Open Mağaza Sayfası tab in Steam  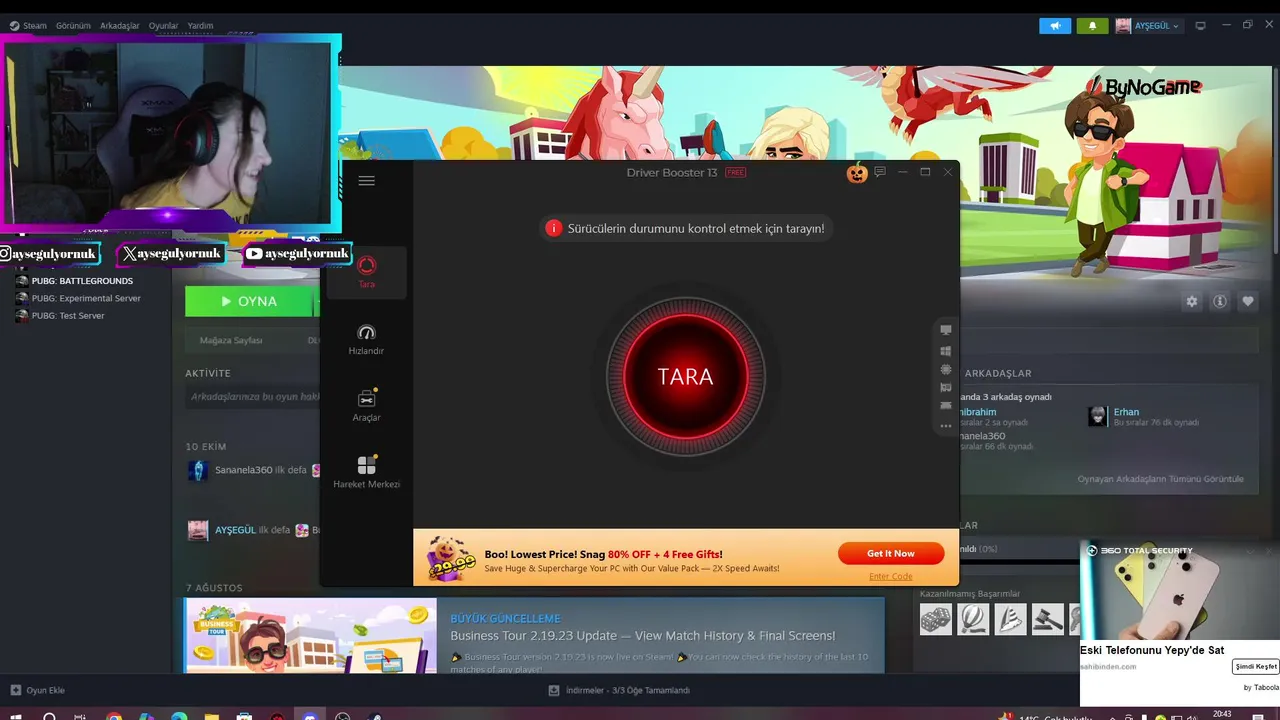[231, 340]
